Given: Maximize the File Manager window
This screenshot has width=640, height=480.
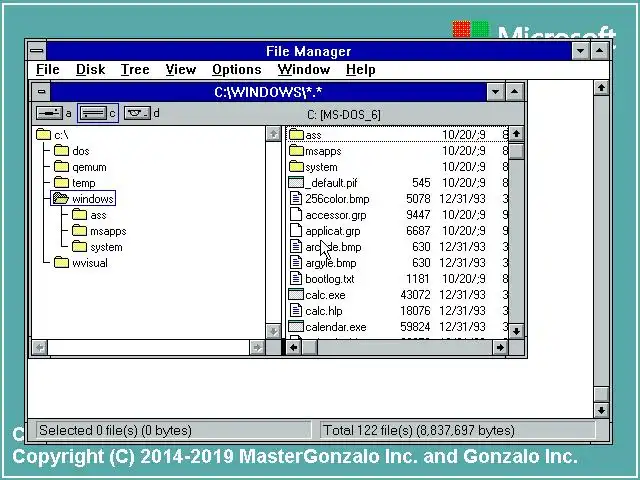Looking at the screenshot, I should 600,51.
